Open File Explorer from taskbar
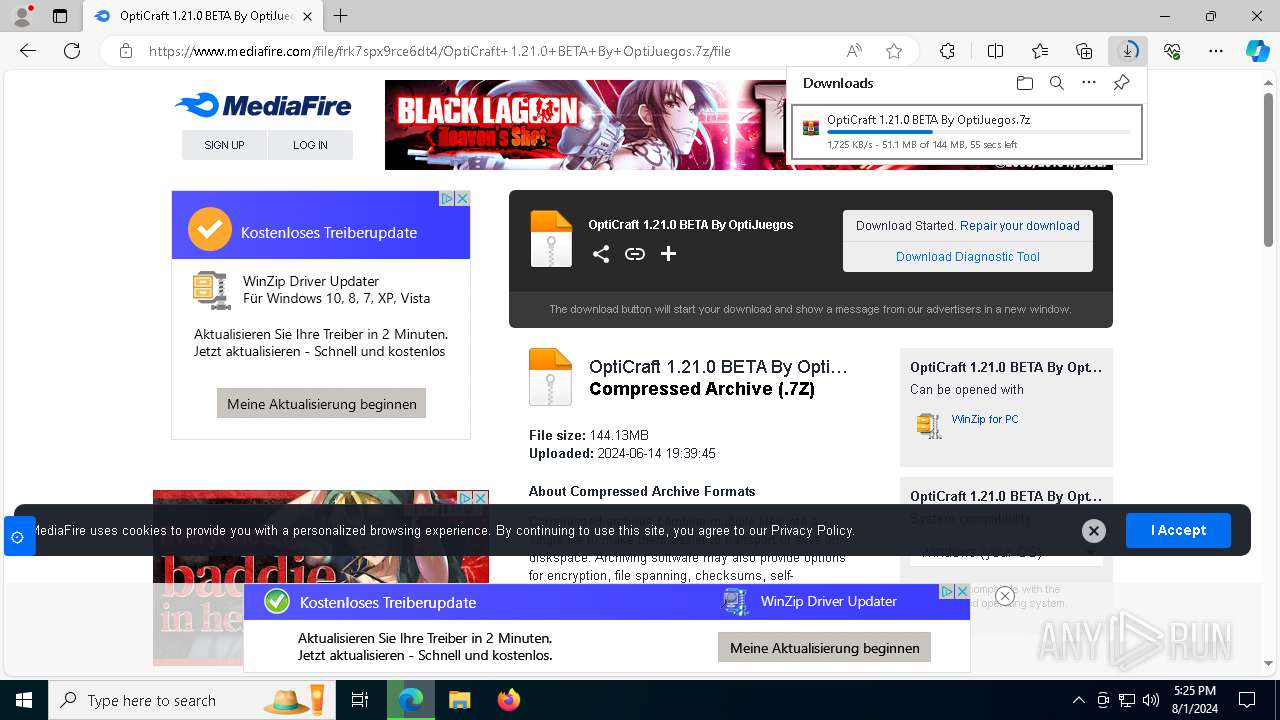 [459, 700]
